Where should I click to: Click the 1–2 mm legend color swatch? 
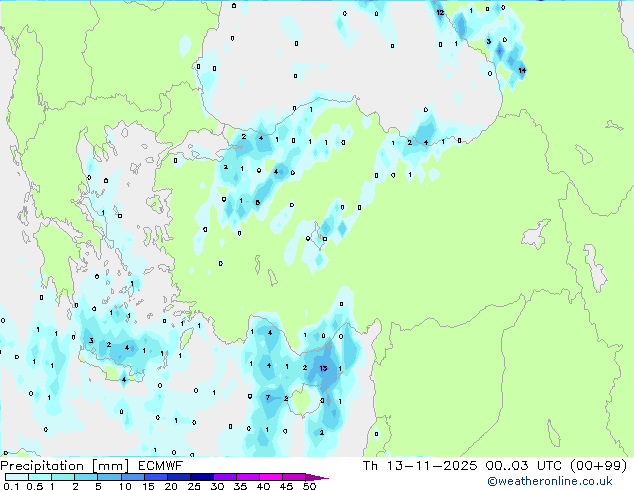63,477
